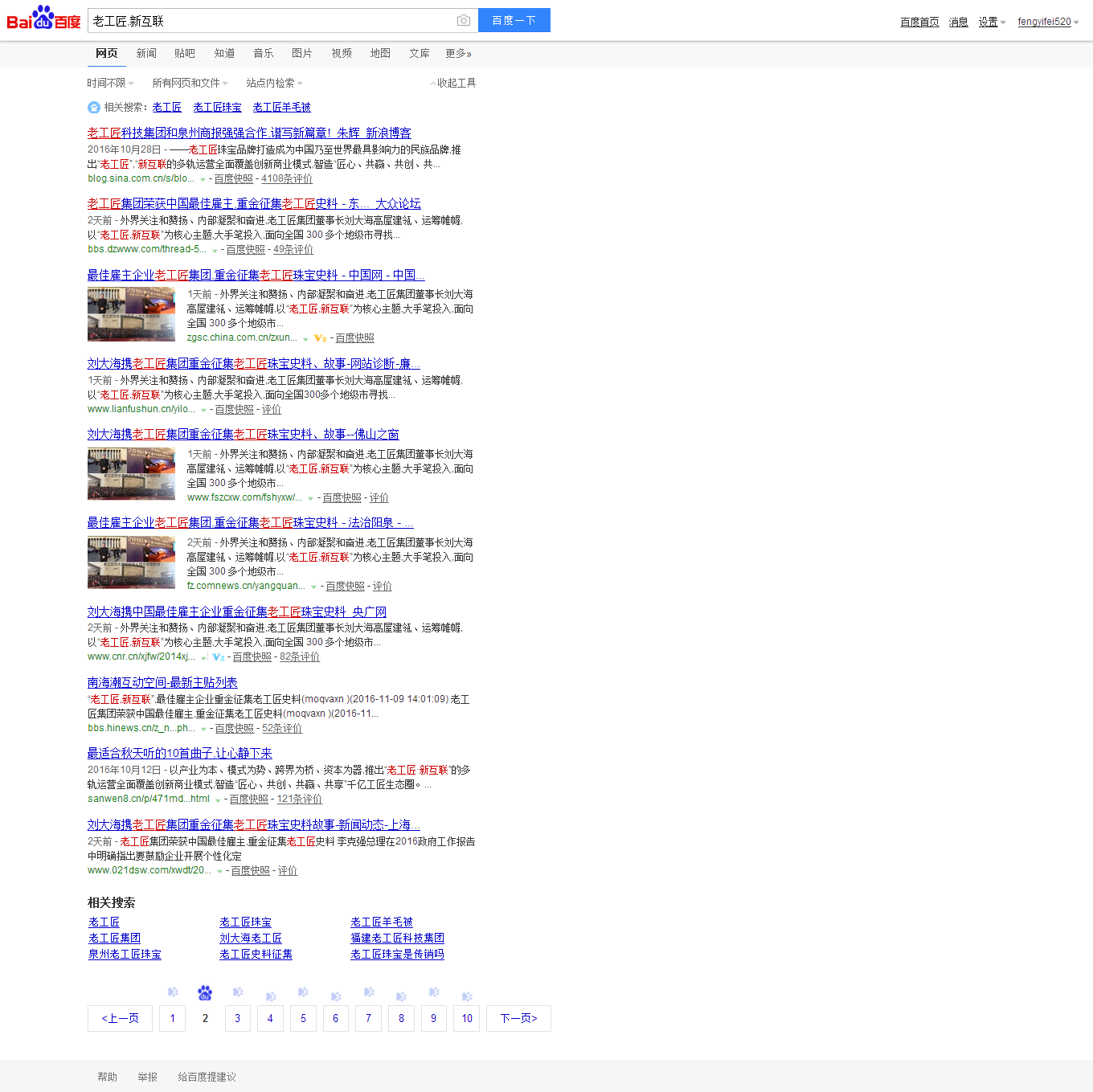The width and height of the screenshot is (1093, 1092).
Task: Go to results page 1
Action: (172, 1018)
